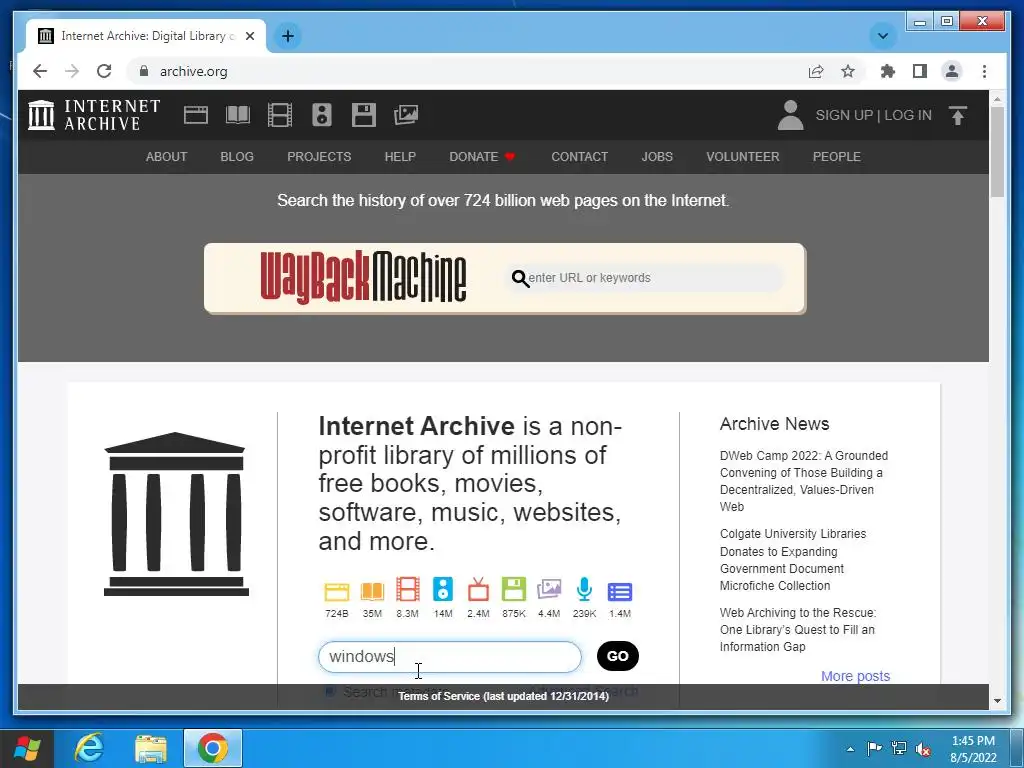Go back using the browser back arrow
This screenshot has height=768, width=1024.
(40, 71)
